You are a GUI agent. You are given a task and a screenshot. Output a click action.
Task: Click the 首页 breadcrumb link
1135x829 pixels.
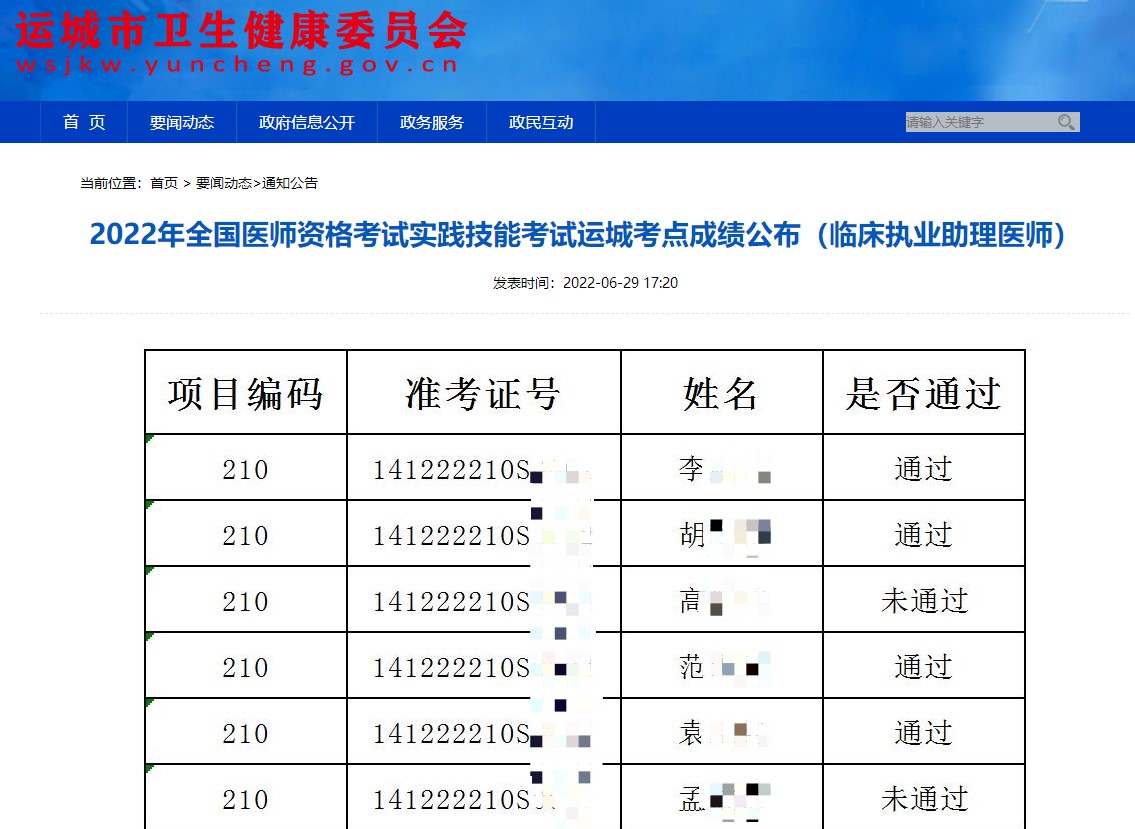point(164,183)
